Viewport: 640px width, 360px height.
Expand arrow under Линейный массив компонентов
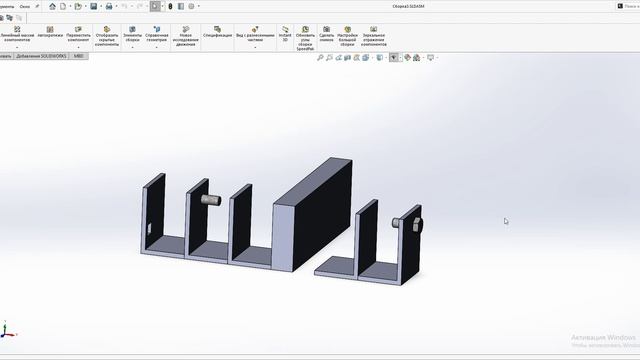[x=17, y=47]
